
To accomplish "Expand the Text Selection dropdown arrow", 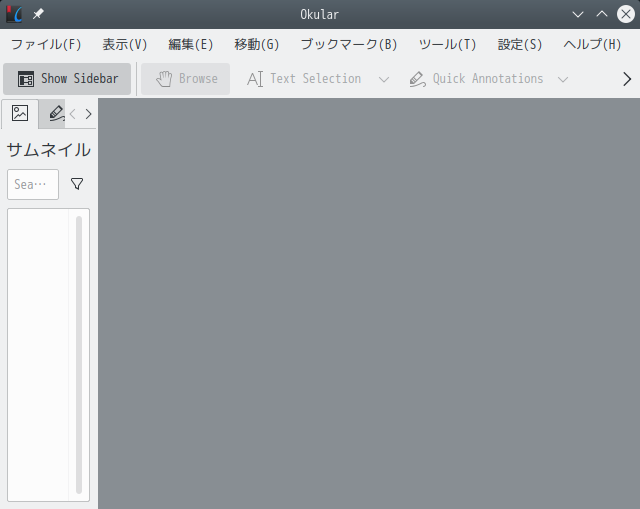I will coord(384,79).
